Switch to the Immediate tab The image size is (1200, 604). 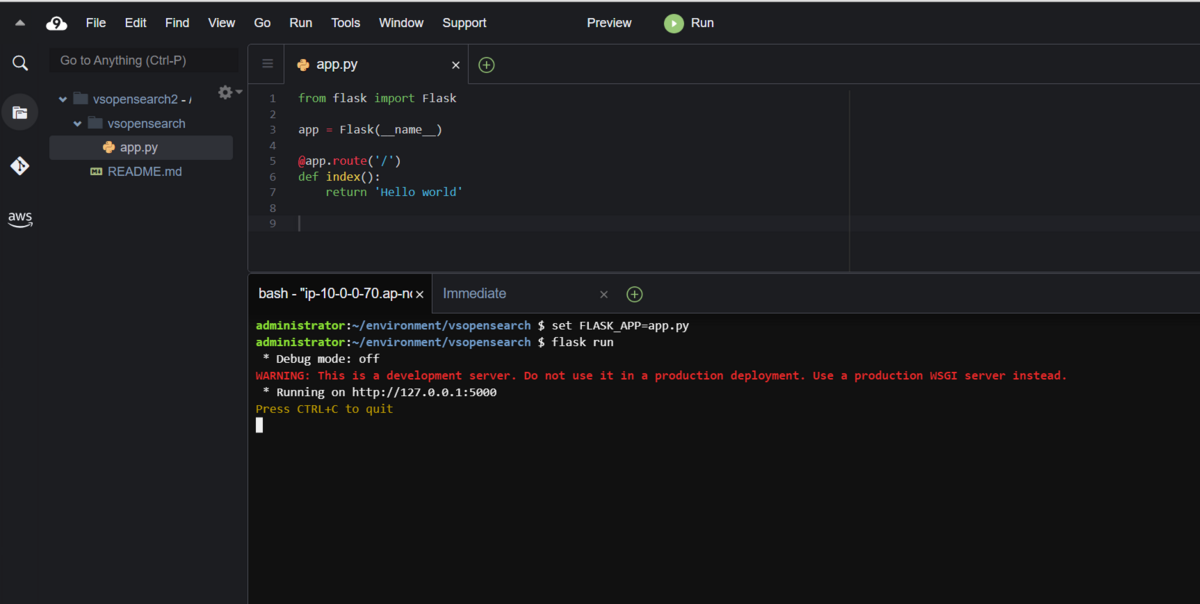pyautogui.click(x=474, y=293)
